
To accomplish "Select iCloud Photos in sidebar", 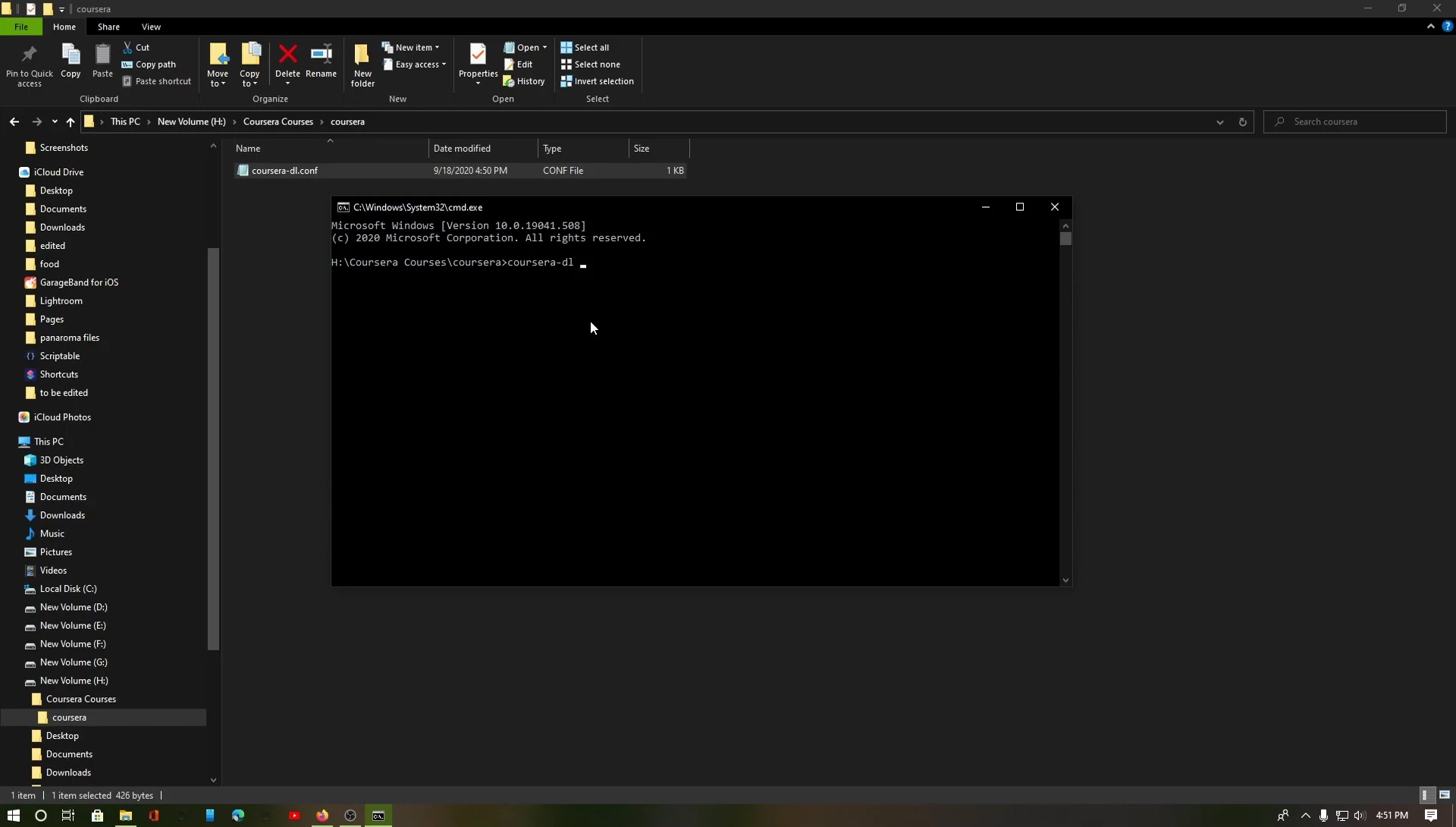I will point(62,417).
